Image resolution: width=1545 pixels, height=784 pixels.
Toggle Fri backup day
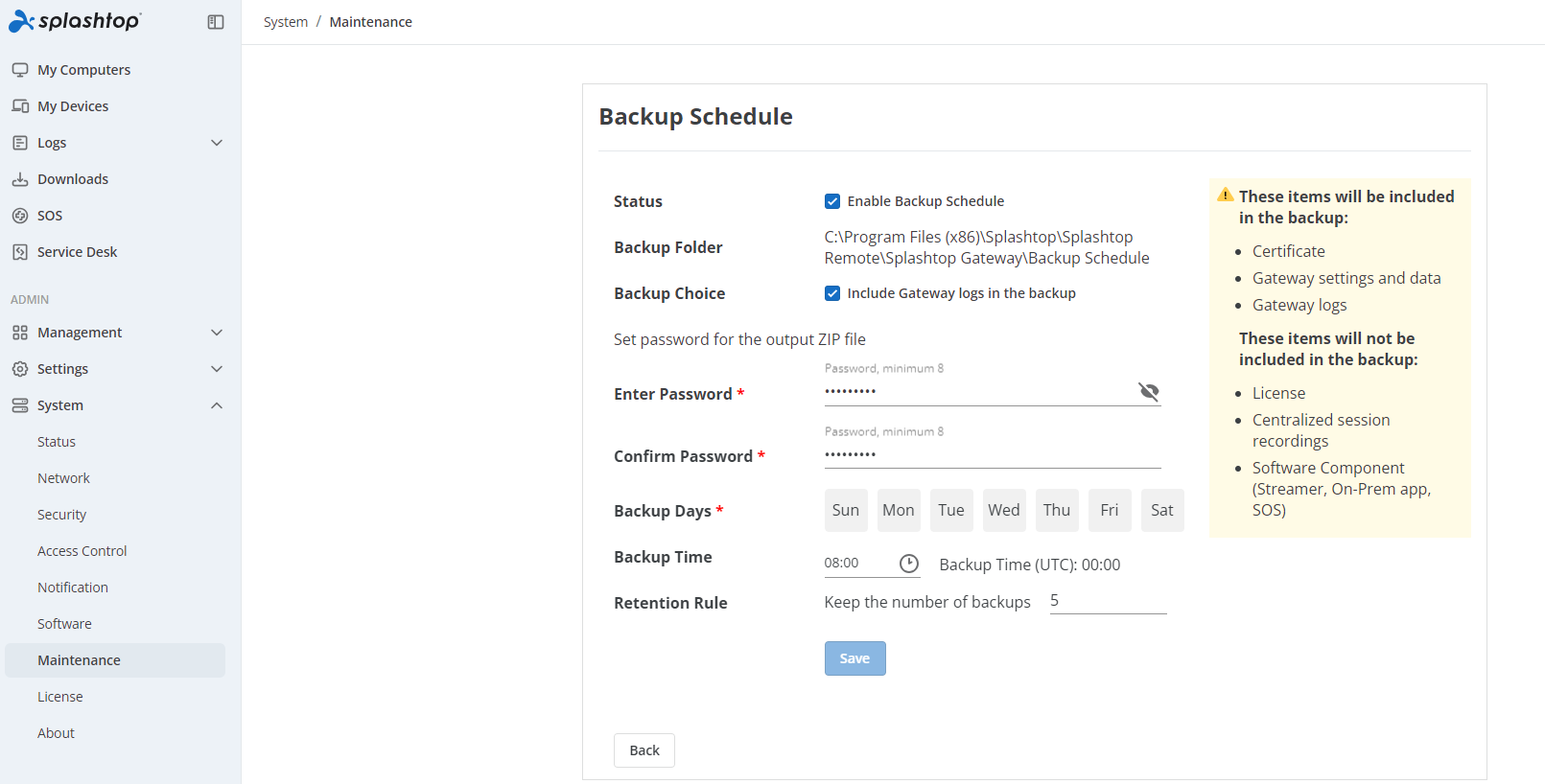[1110, 510]
